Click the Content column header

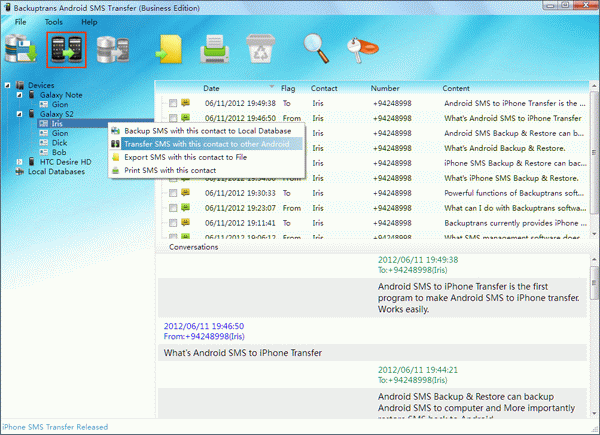tap(456, 88)
